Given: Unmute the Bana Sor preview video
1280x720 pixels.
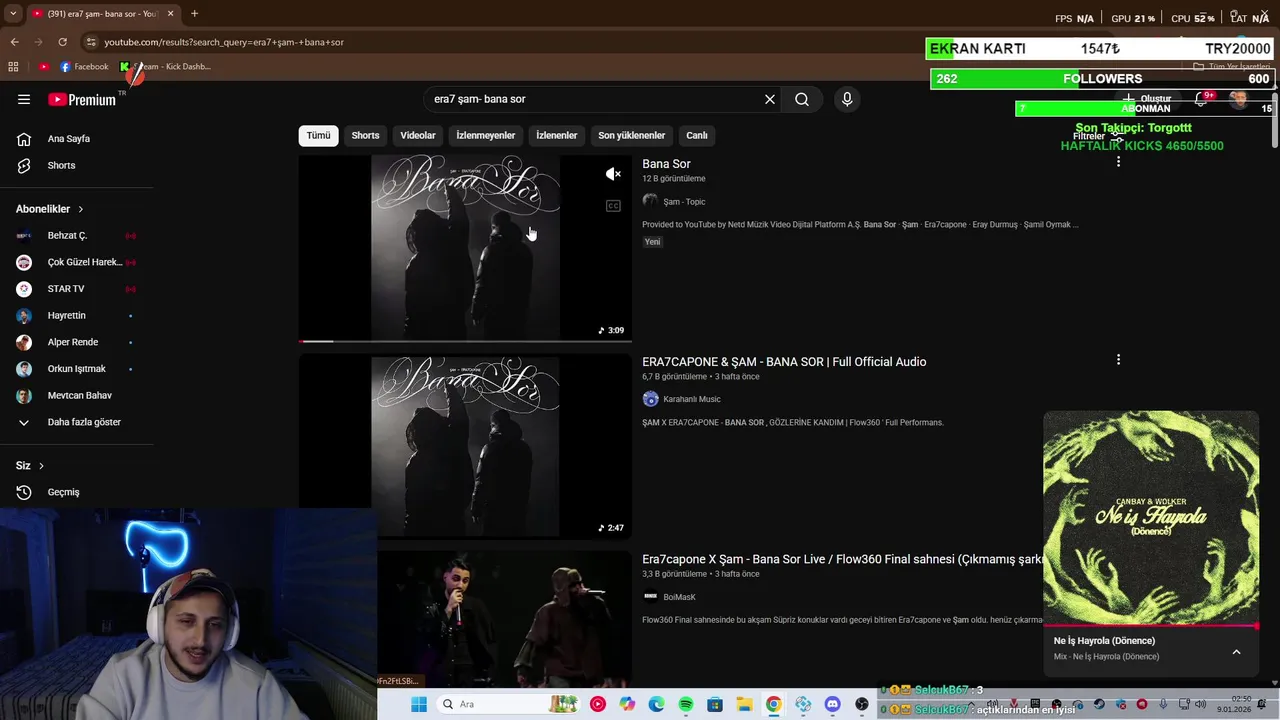Looking at the screenshot, I should (613, 174).
